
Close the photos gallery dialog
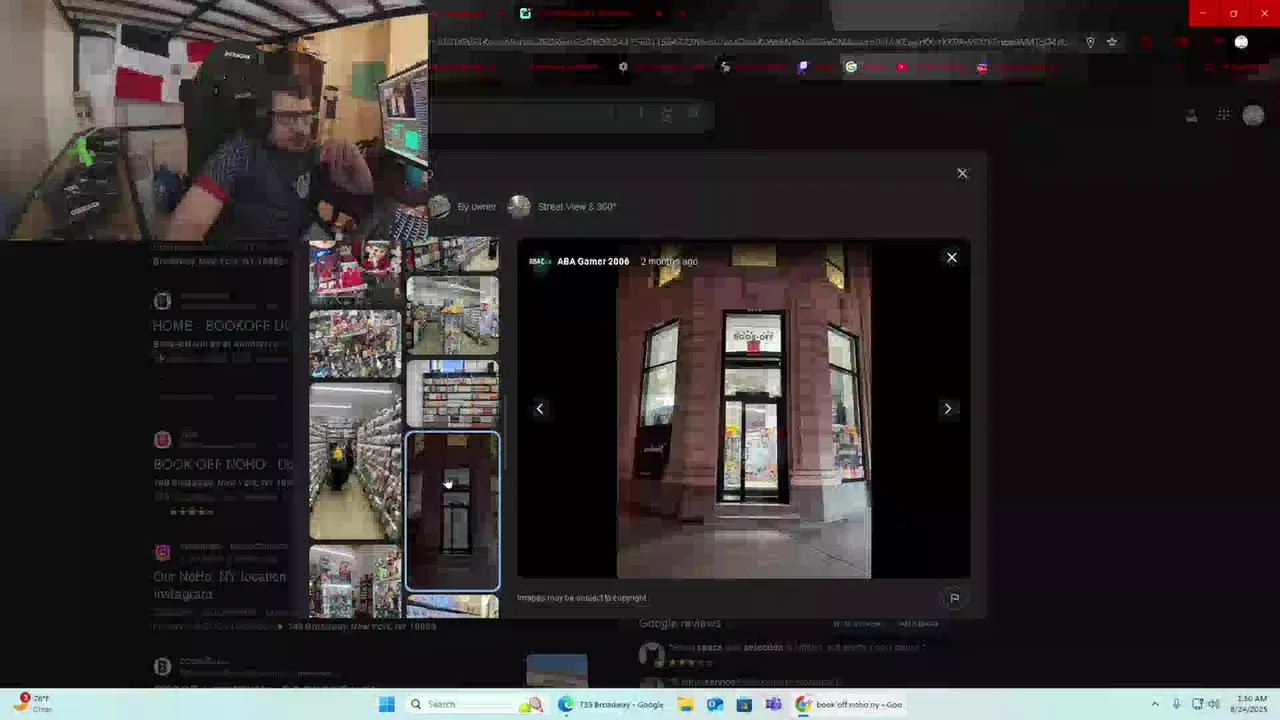coord(962,173)
